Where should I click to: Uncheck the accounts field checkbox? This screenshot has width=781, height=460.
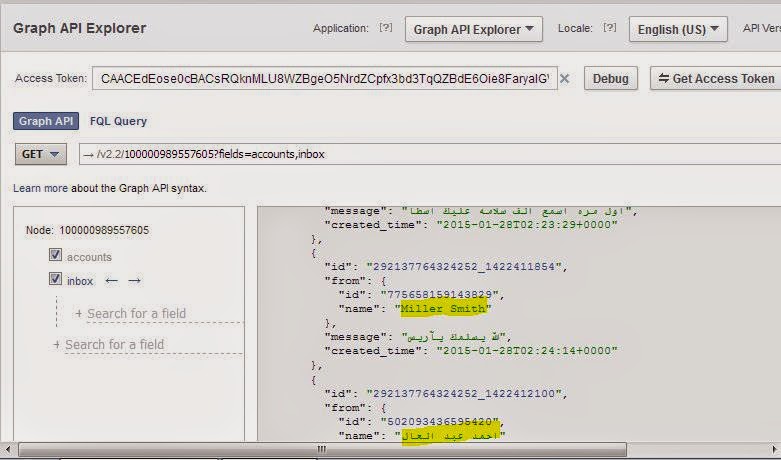click(55, 255)
